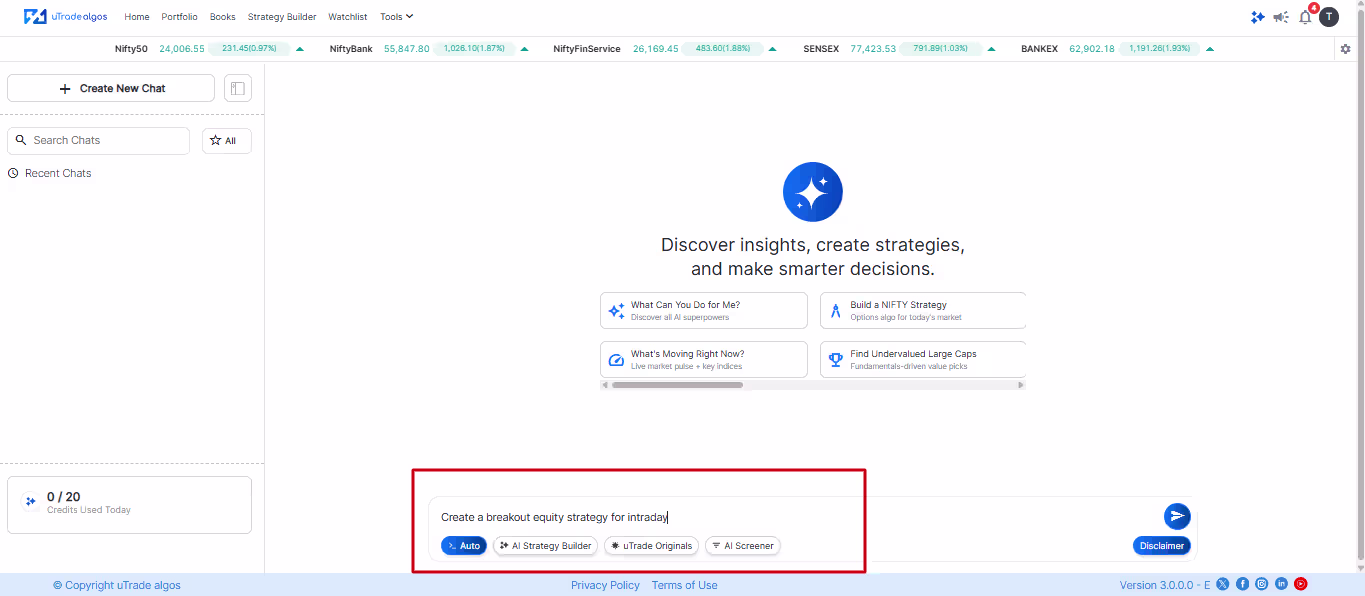
Task: Click the What Can You Do sparkle icon
Action: click(616, 311)
